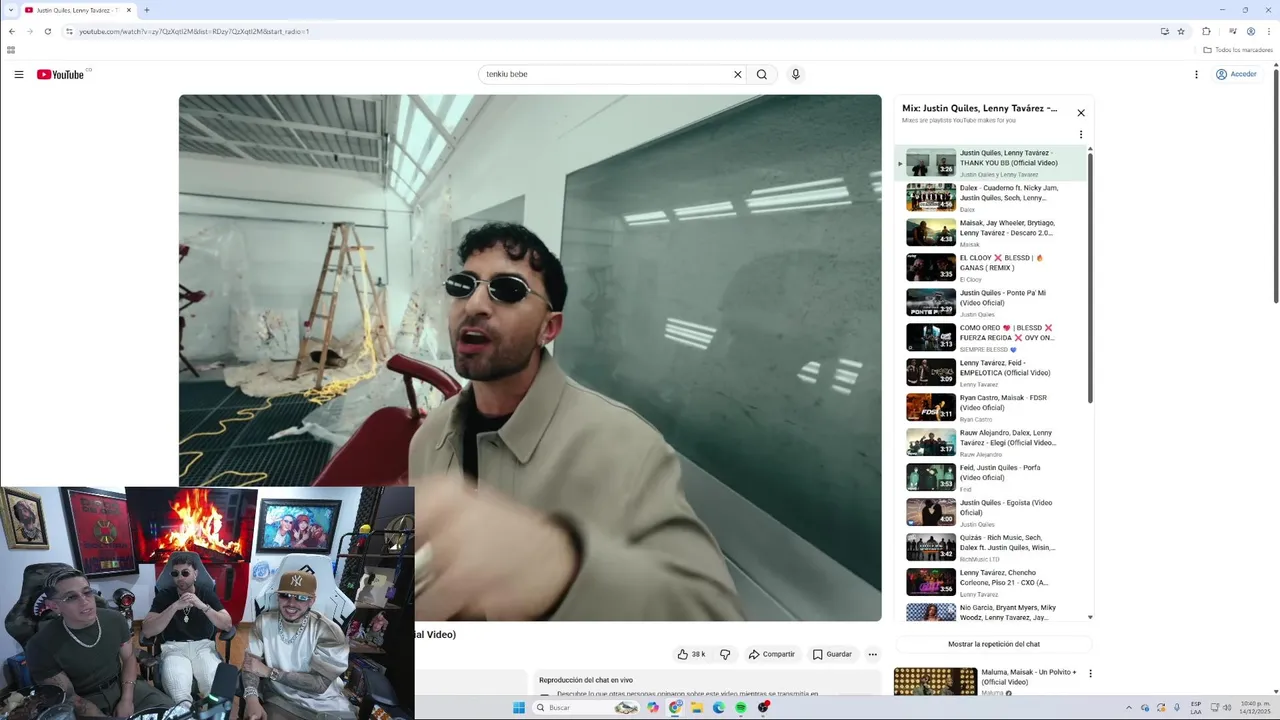Open File Explorer from the taskbar
Viewport: 1280px width, 720px height.
[697, 707]
